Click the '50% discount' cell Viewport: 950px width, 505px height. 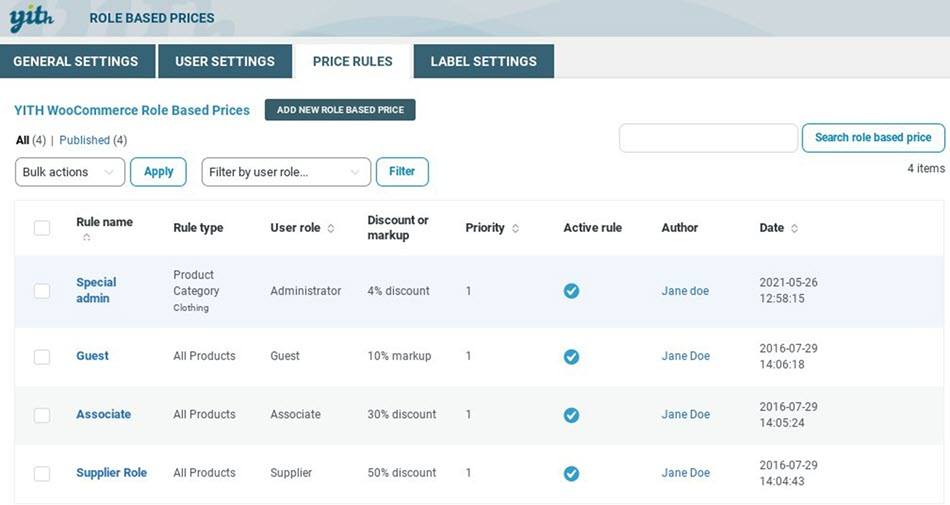pos(402,473)
